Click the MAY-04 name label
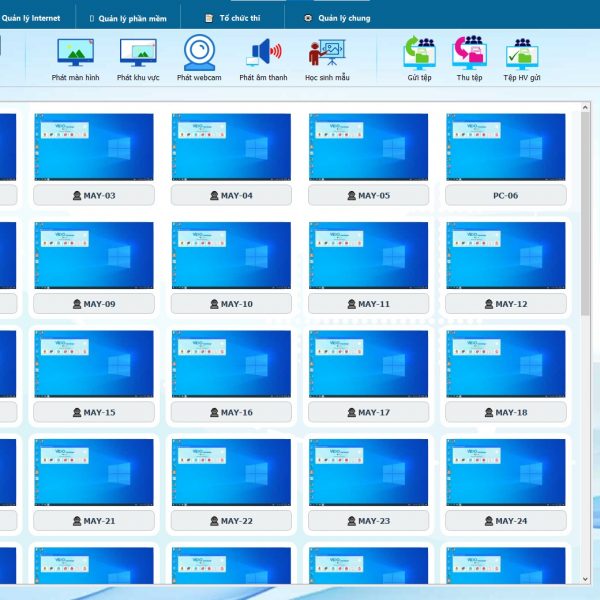The height and width of the screenshot is (600, 600). (x=232, y=196)
